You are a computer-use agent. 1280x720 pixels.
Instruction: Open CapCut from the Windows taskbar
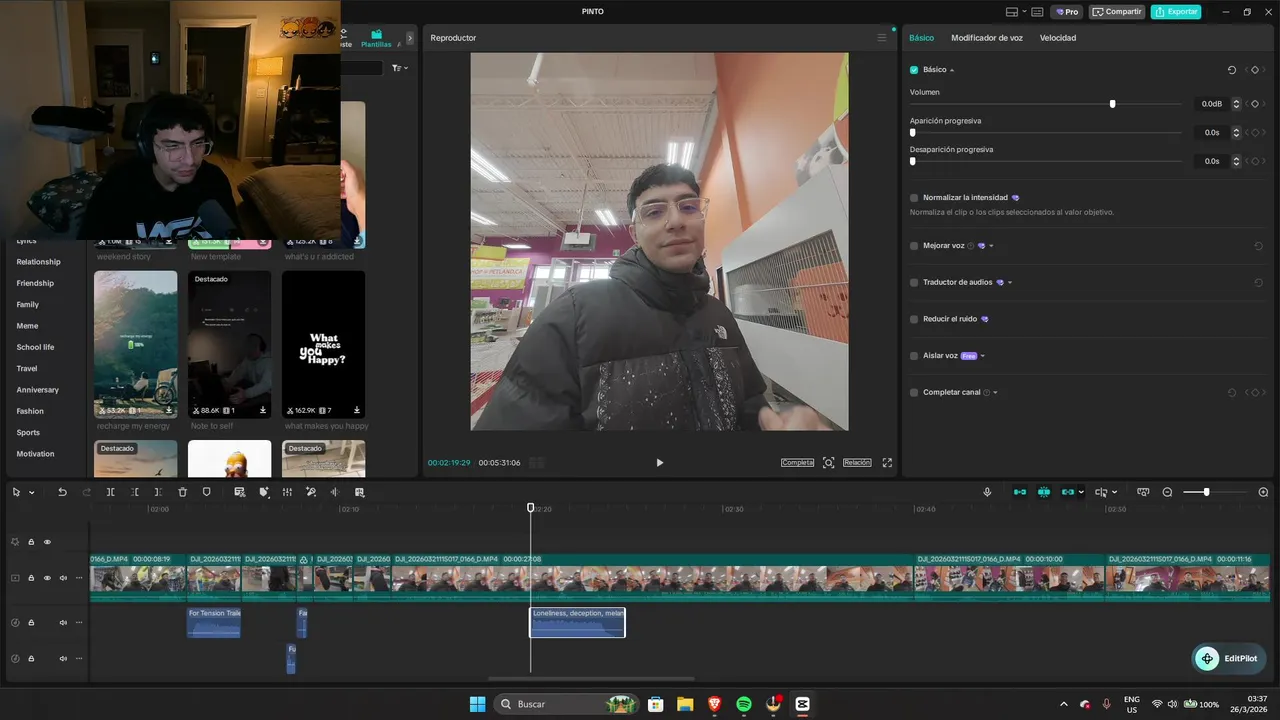pos(802,704)
